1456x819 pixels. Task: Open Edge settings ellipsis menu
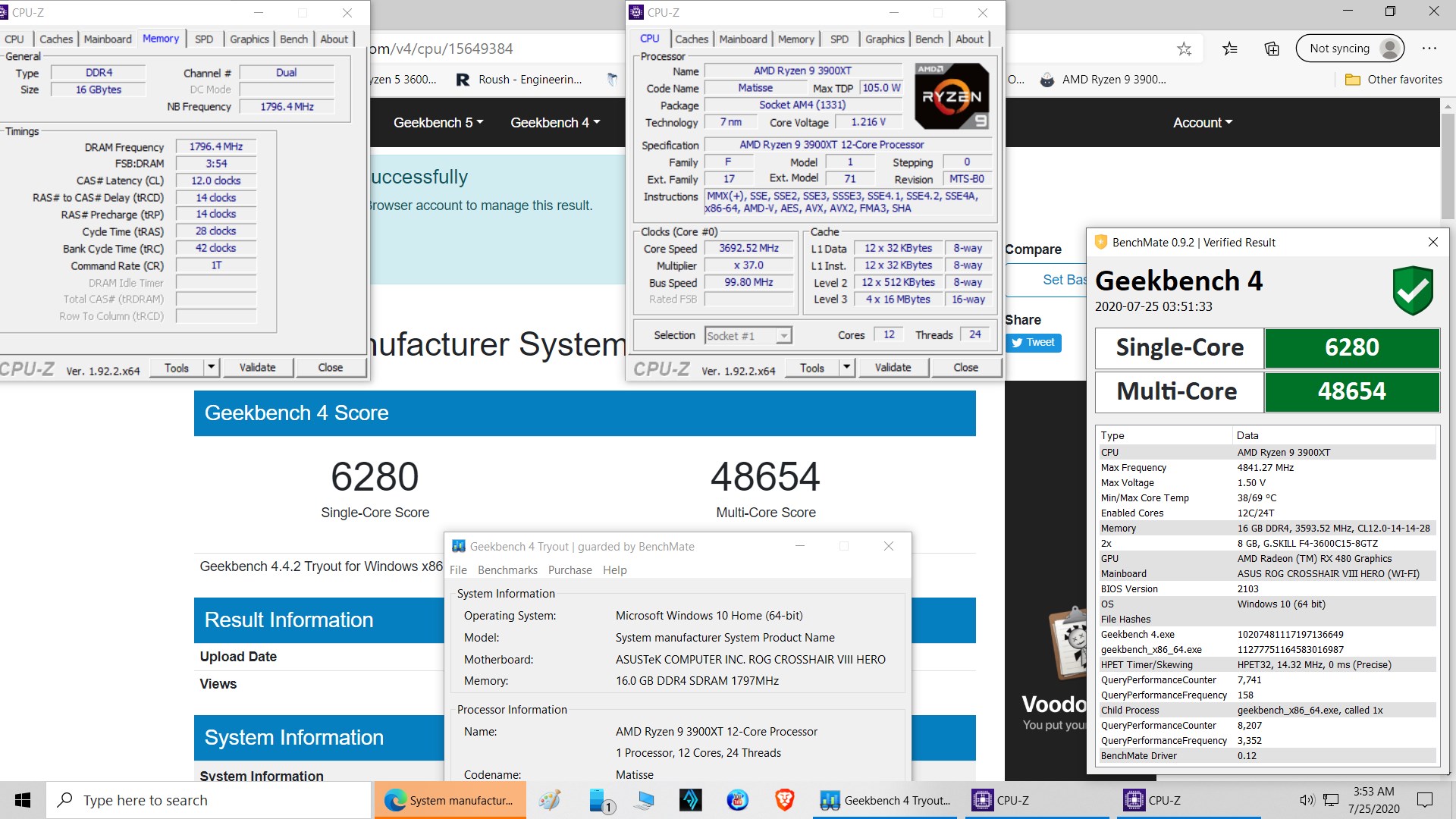(x=1429, y=49)
